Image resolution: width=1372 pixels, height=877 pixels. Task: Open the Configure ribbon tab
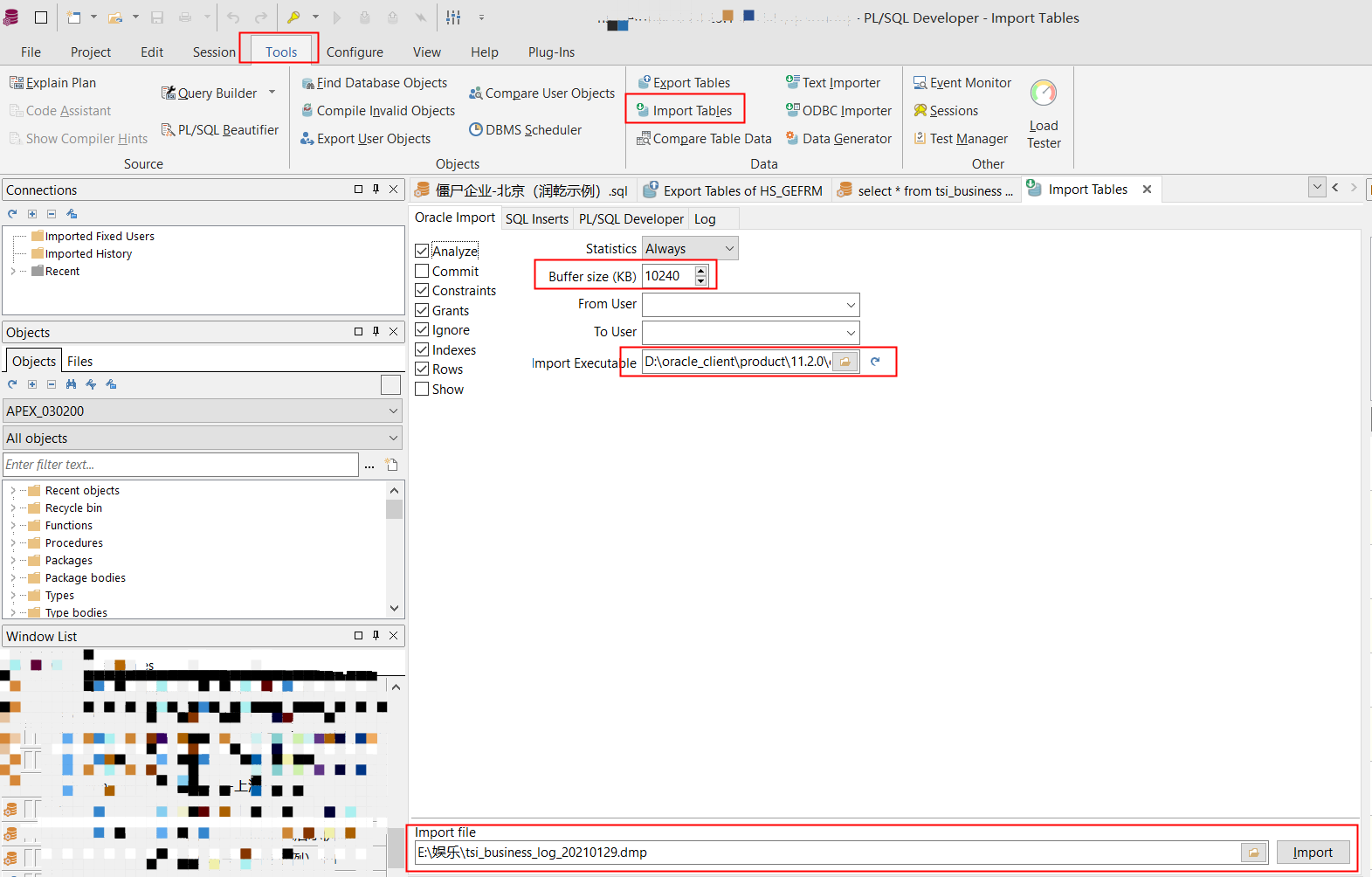pyautogui.click(x=355, y=52)
